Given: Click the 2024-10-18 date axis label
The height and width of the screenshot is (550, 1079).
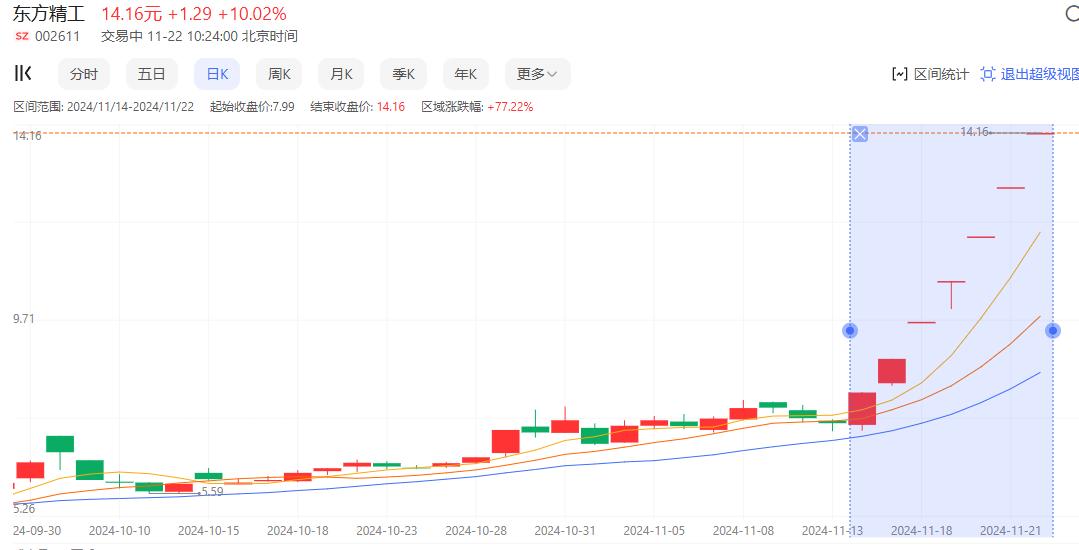Looking at the screenshot, I should pyautogui.click(x=297, y=531).
